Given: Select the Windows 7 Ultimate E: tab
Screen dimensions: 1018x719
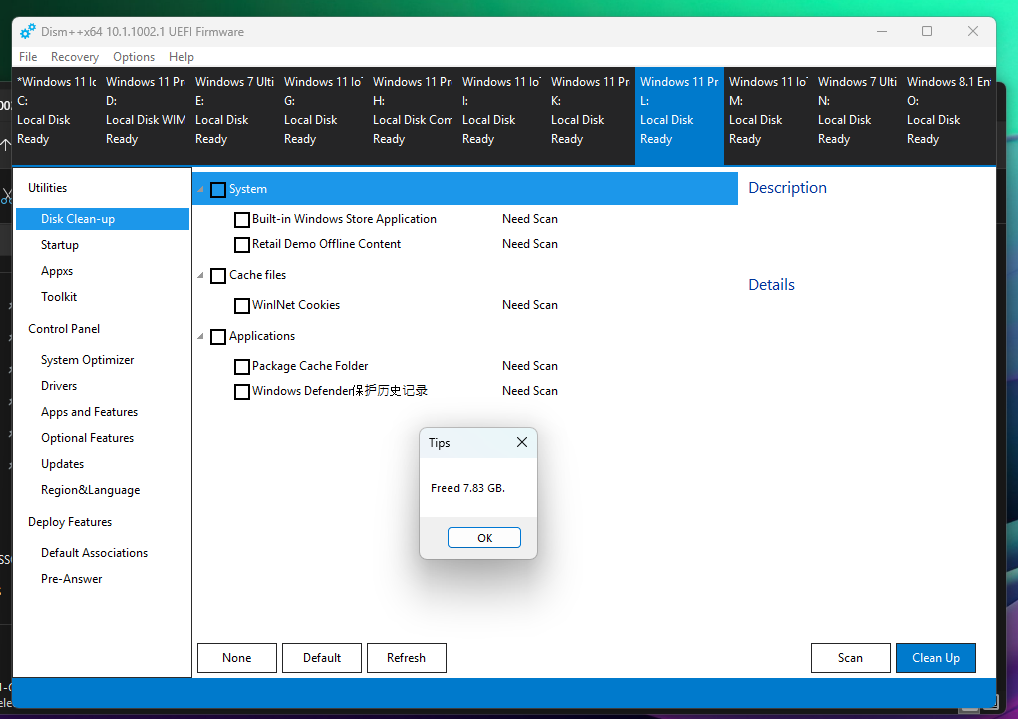Looking at the screenshot, I should [x=234, y=116].
